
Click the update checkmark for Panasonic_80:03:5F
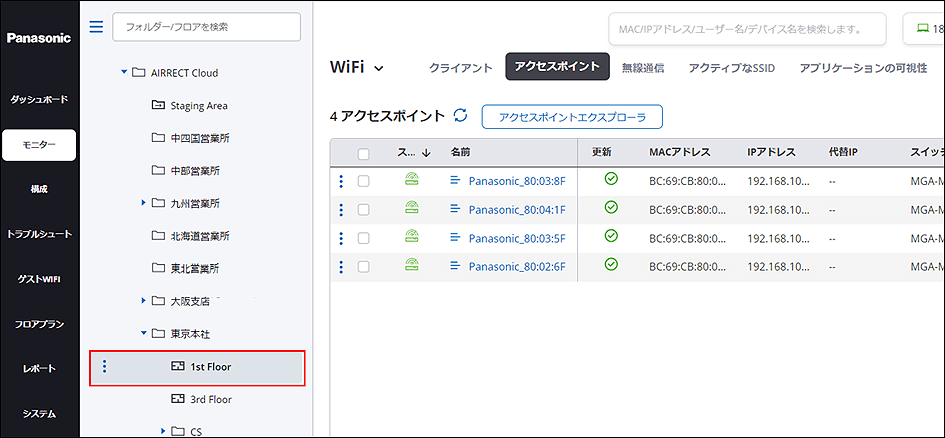pyautogui.click(x=611, y=236)
